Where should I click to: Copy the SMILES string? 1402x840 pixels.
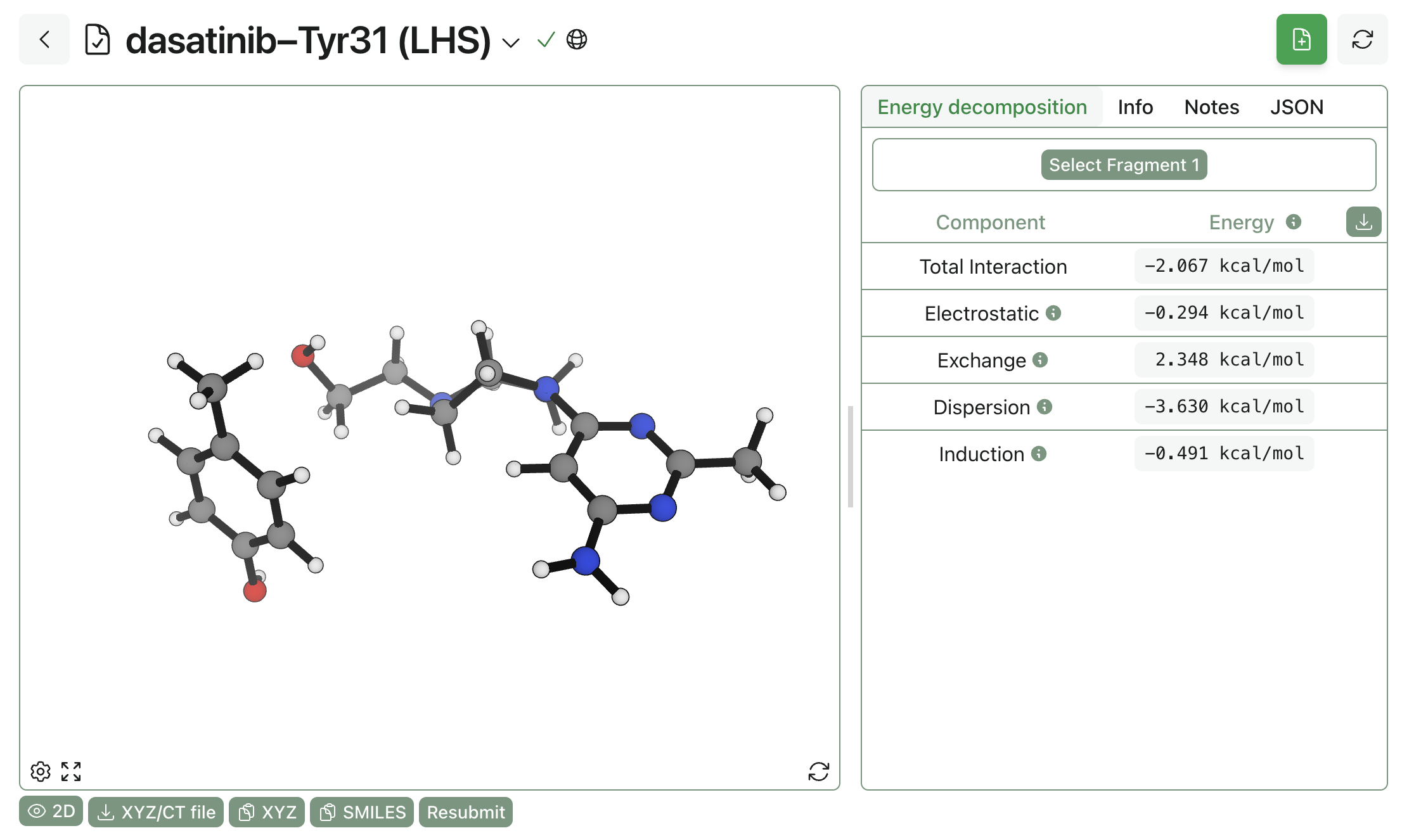point(362,812)
